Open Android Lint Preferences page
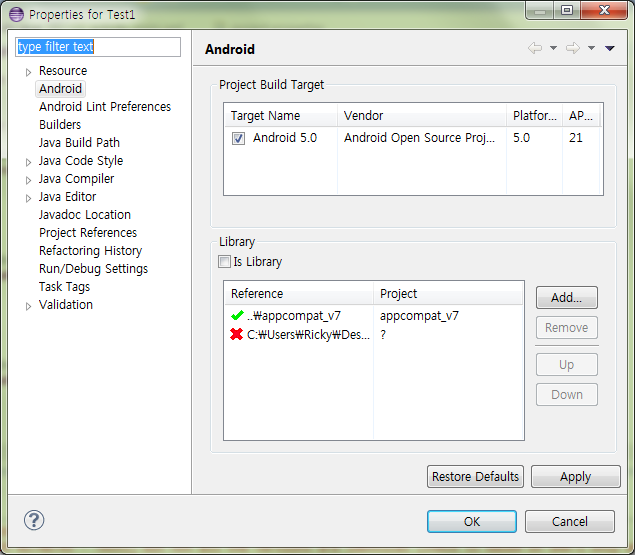This screenshot has height=555, width=635. [x=105, y=107]
